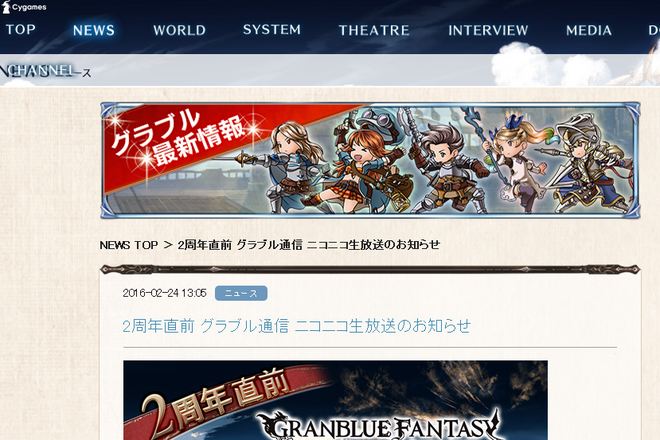Click the グラブル最新情報 banner image

pos(370,160)
